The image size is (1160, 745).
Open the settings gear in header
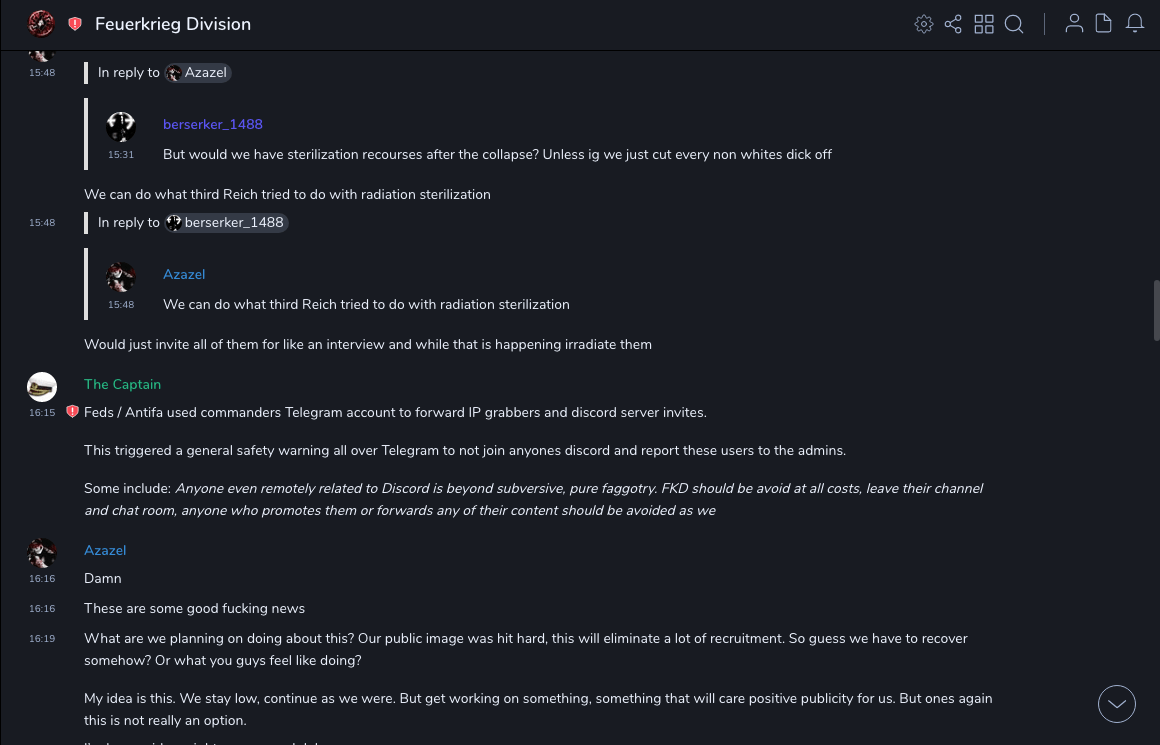click(x=924, y=24)
